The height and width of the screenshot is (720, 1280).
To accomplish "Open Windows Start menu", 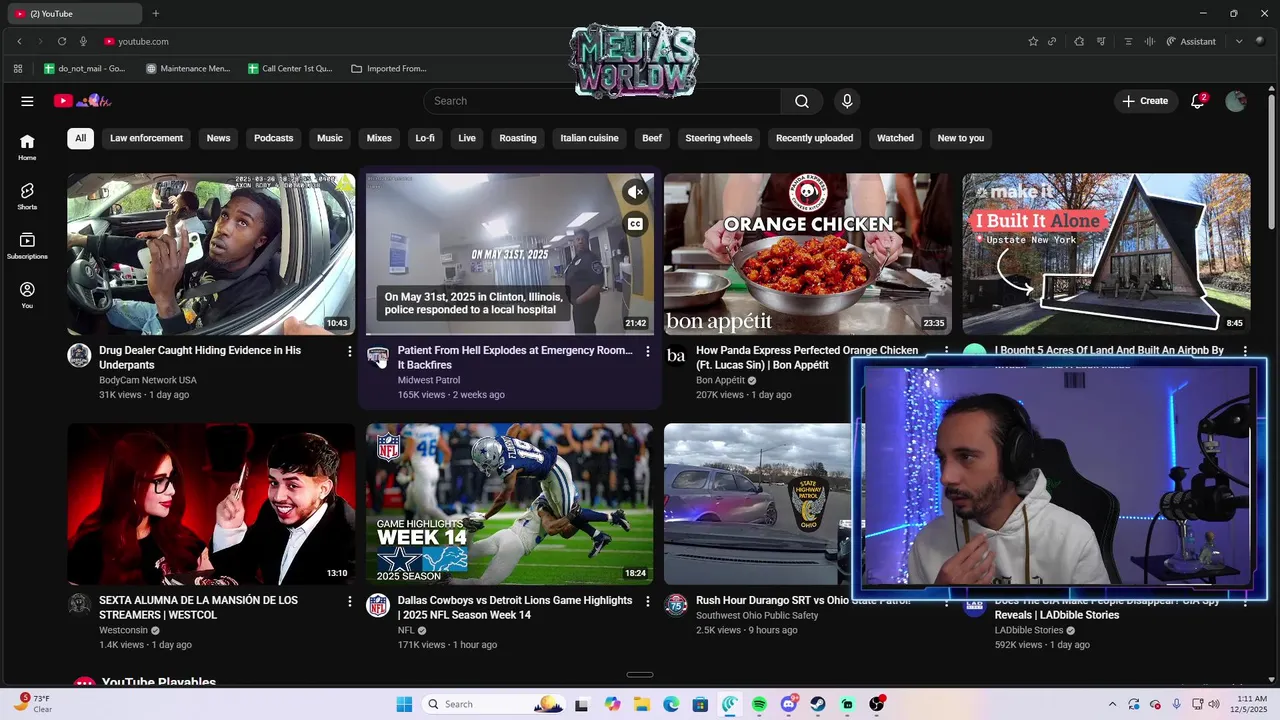I will click(x=404, y=704).
